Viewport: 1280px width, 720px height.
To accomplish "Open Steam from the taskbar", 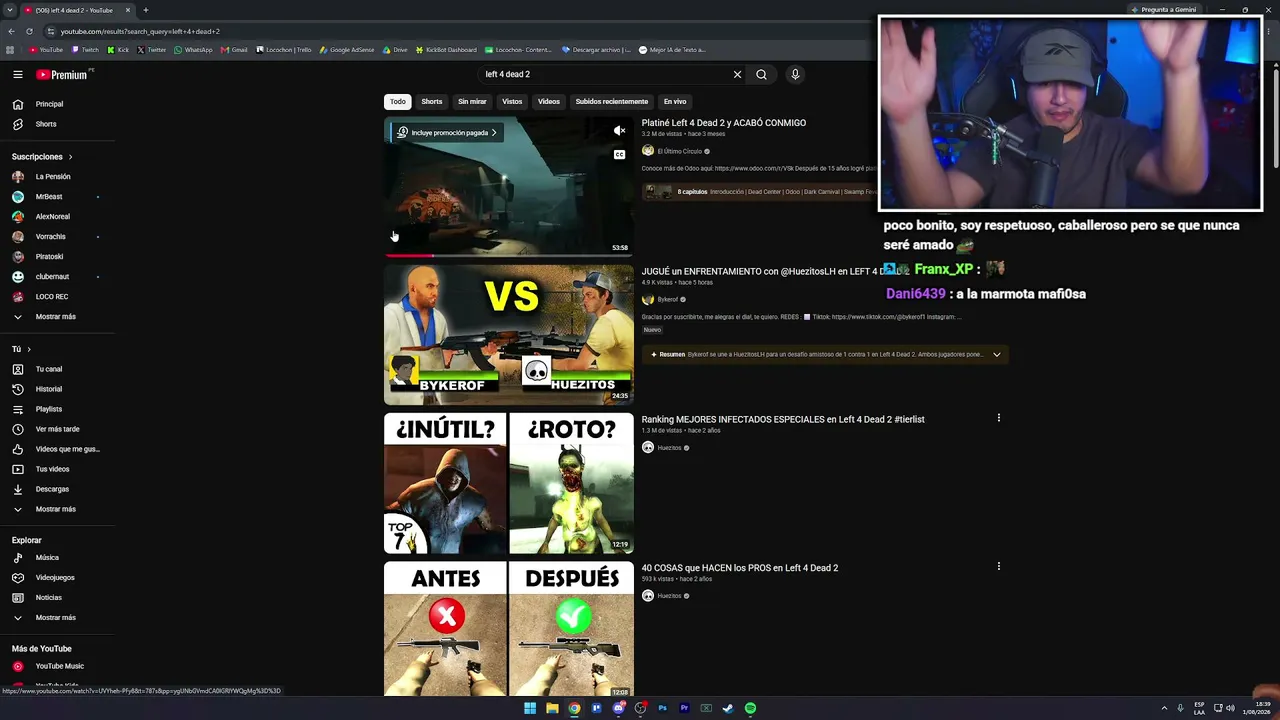I will coord(728,708).
